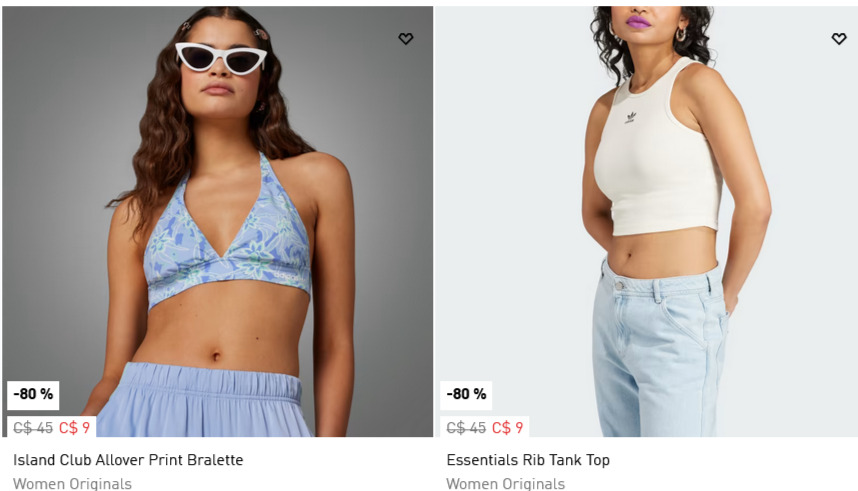This screenshot has width=858, height=491.
Task: Open the Island Club Allover Print Bralette title
Action: click(128, 460)
